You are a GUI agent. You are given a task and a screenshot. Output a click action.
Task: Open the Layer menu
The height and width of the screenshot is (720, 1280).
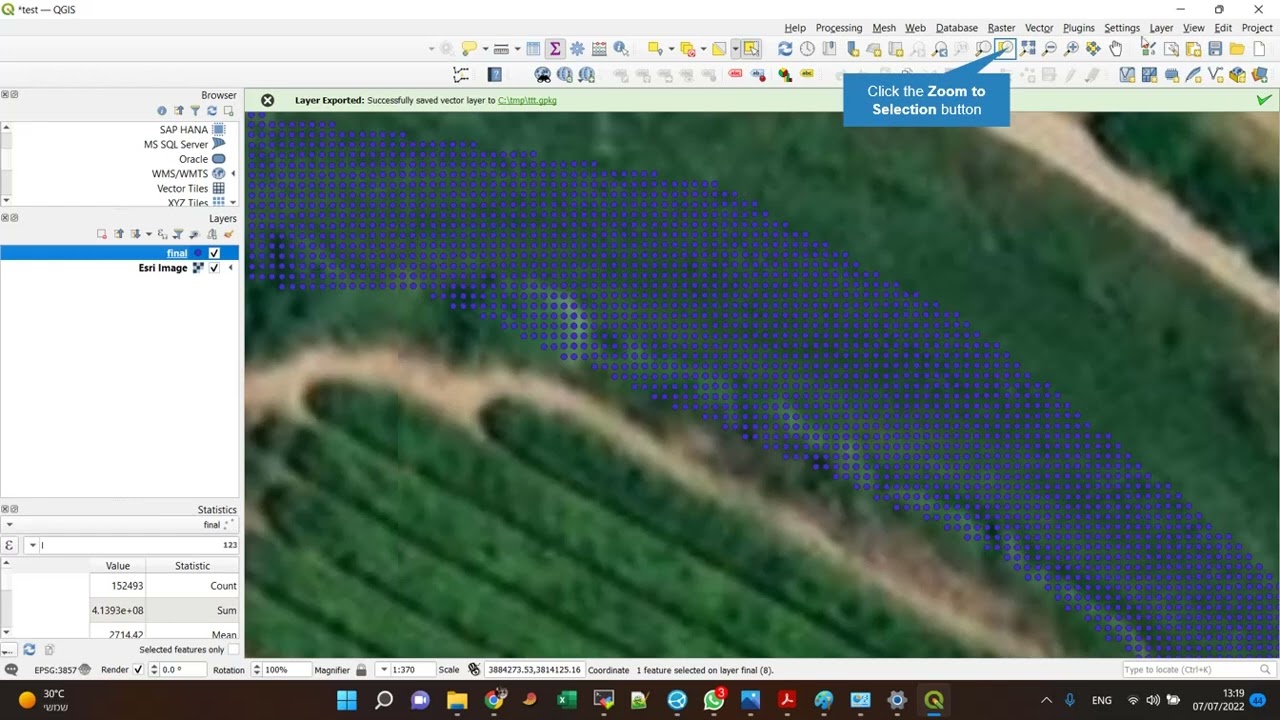1161,28
